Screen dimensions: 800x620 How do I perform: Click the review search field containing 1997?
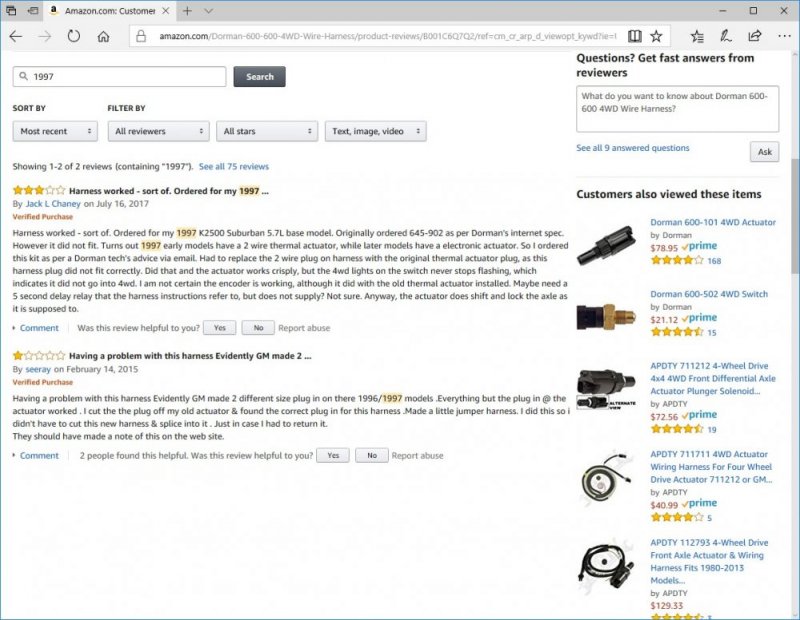(x=119, y=77)
